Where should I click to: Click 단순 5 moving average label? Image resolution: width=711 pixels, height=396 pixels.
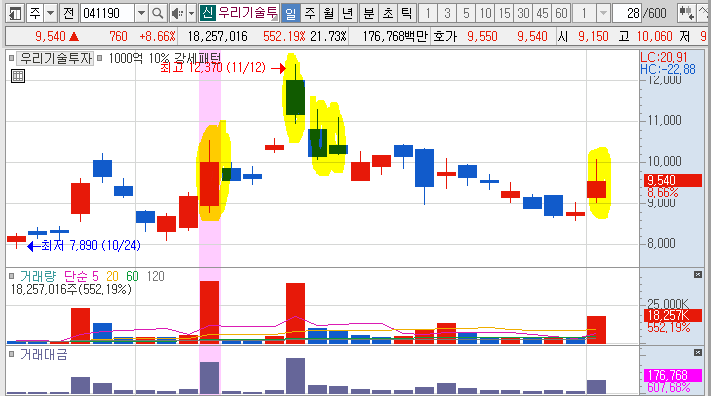coord(81,276)
